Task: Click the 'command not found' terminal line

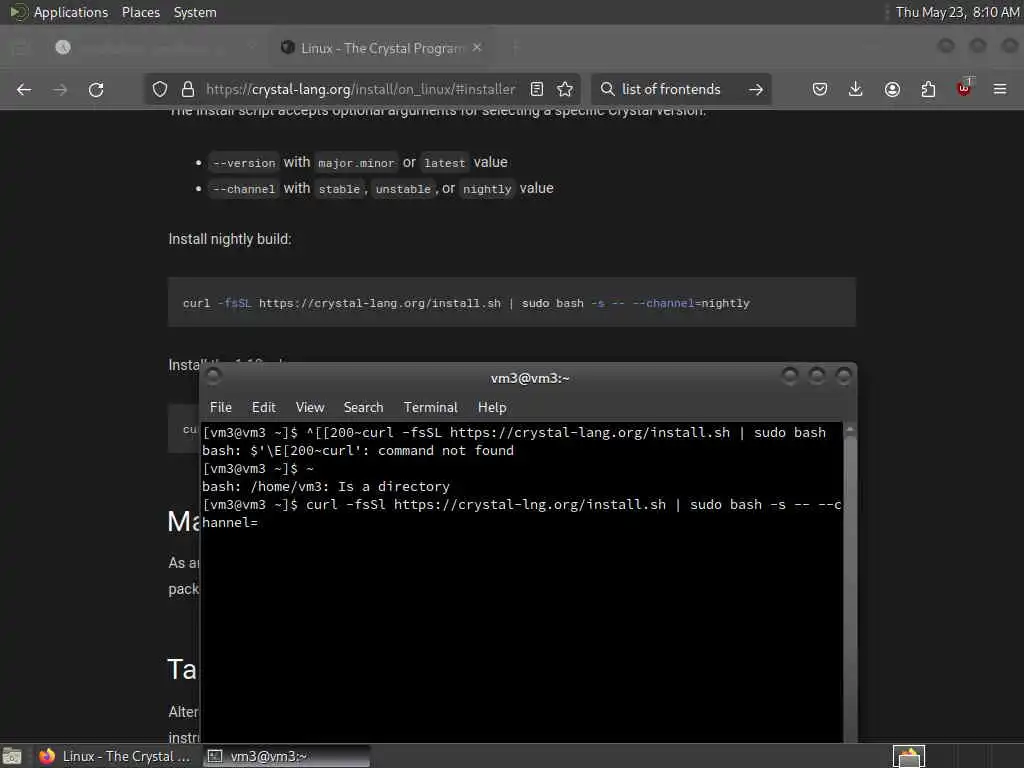Action: point(358,451)
